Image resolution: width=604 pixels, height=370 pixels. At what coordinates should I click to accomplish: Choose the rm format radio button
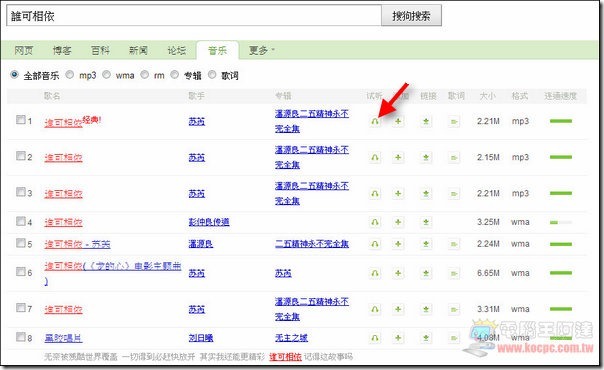point(144,74)
